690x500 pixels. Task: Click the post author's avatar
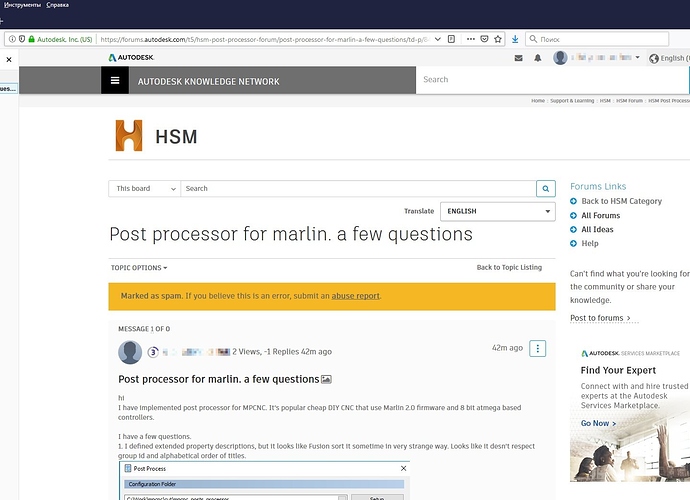130,352
